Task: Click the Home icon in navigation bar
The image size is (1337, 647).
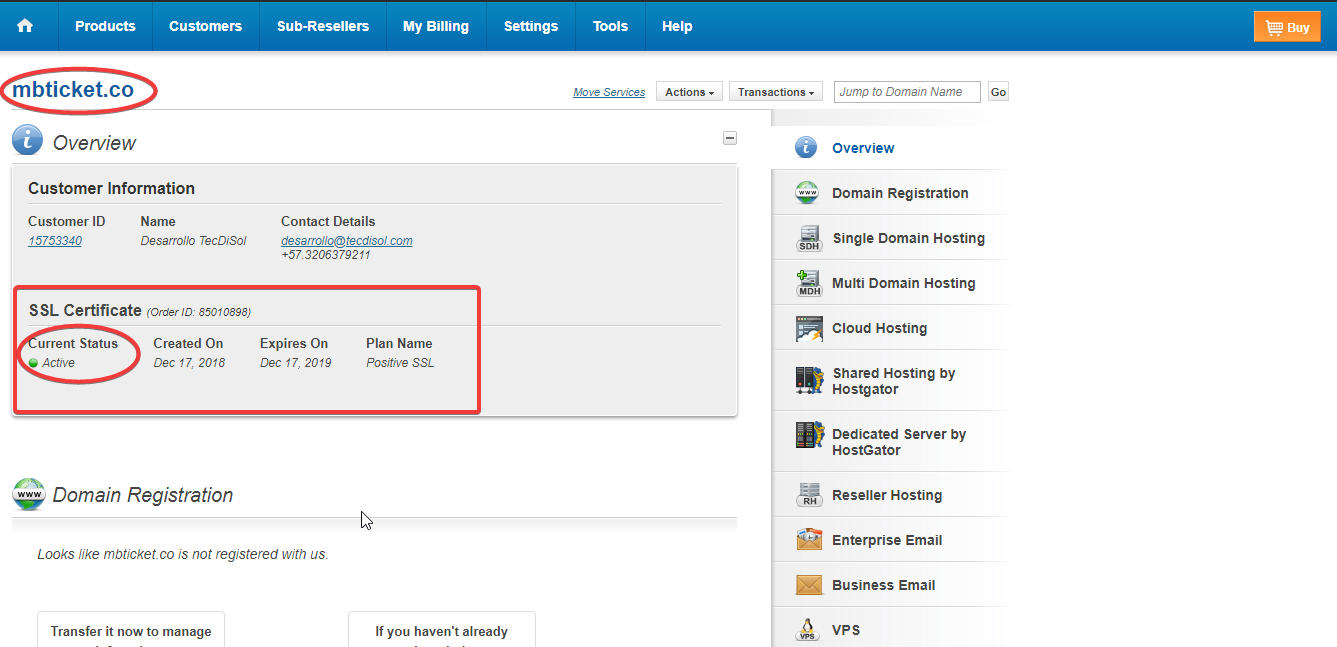Action: [25, 26]
